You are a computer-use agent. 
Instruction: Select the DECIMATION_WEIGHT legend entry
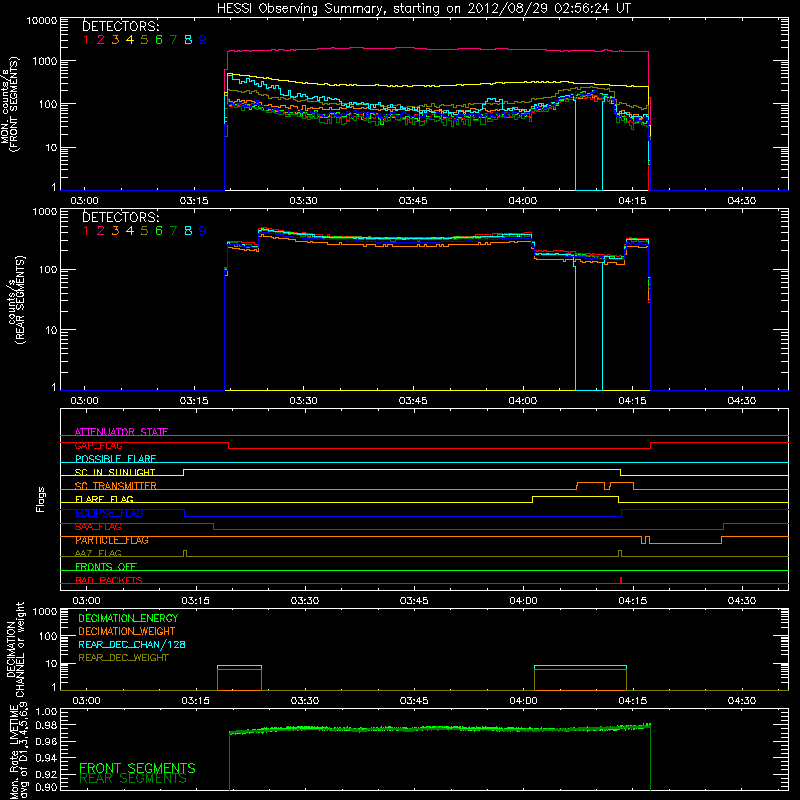[127, 631]
